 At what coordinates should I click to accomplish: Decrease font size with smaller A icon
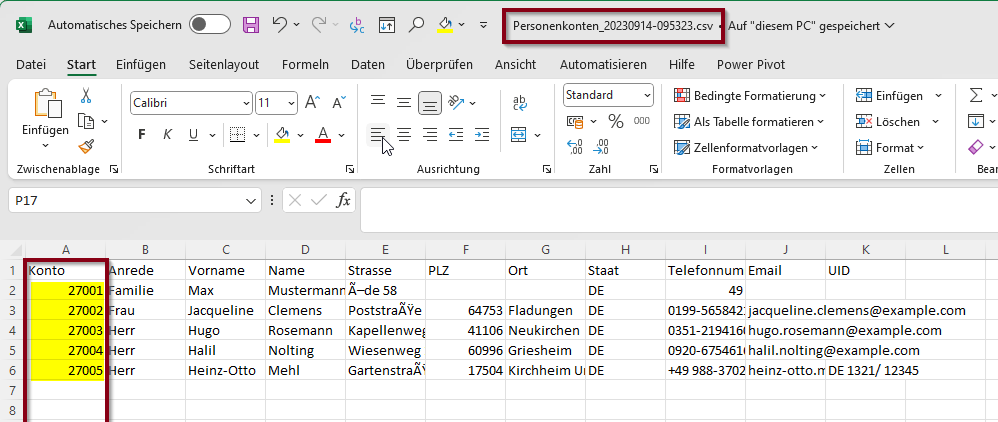coord(339,102)
